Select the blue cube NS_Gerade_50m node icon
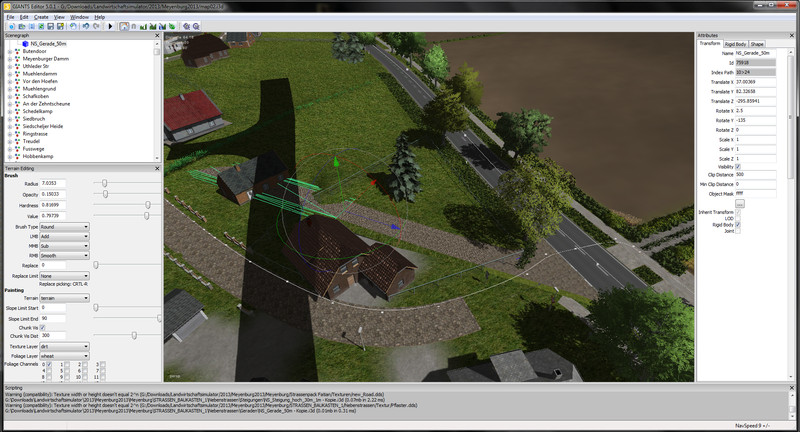 [25, 44]
